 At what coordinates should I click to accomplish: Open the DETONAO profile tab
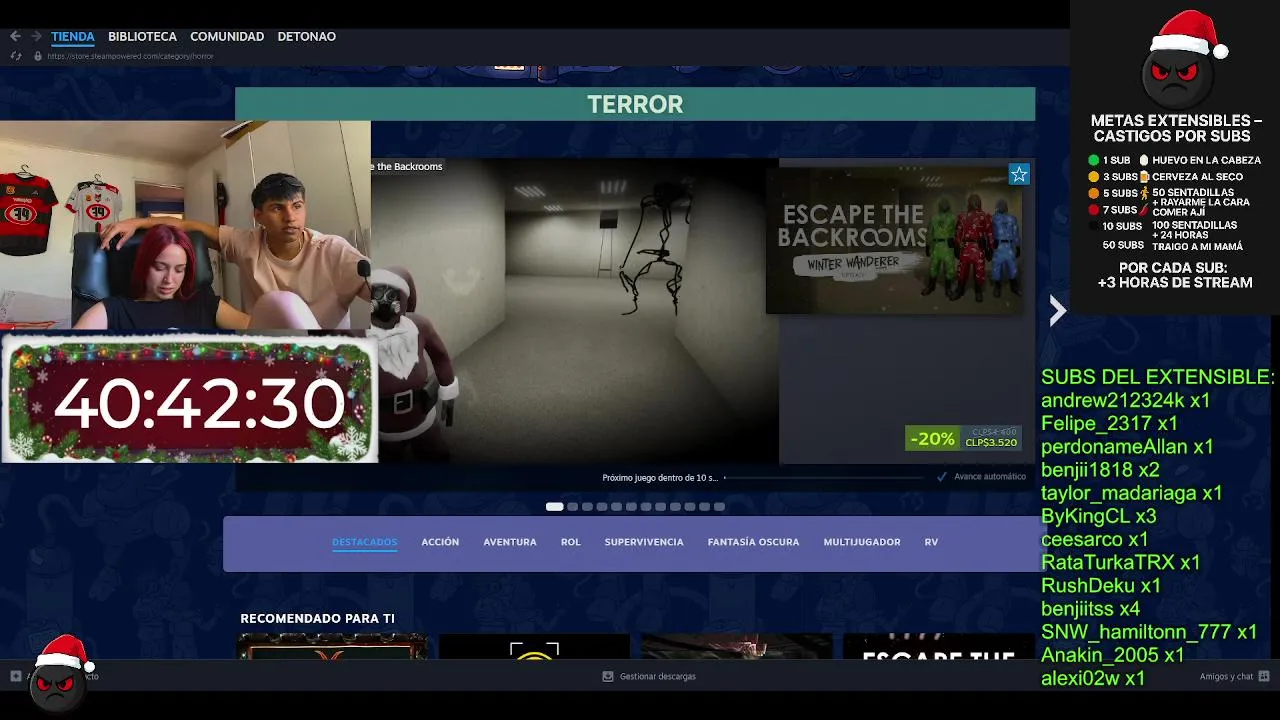click(x=306, y=36)
